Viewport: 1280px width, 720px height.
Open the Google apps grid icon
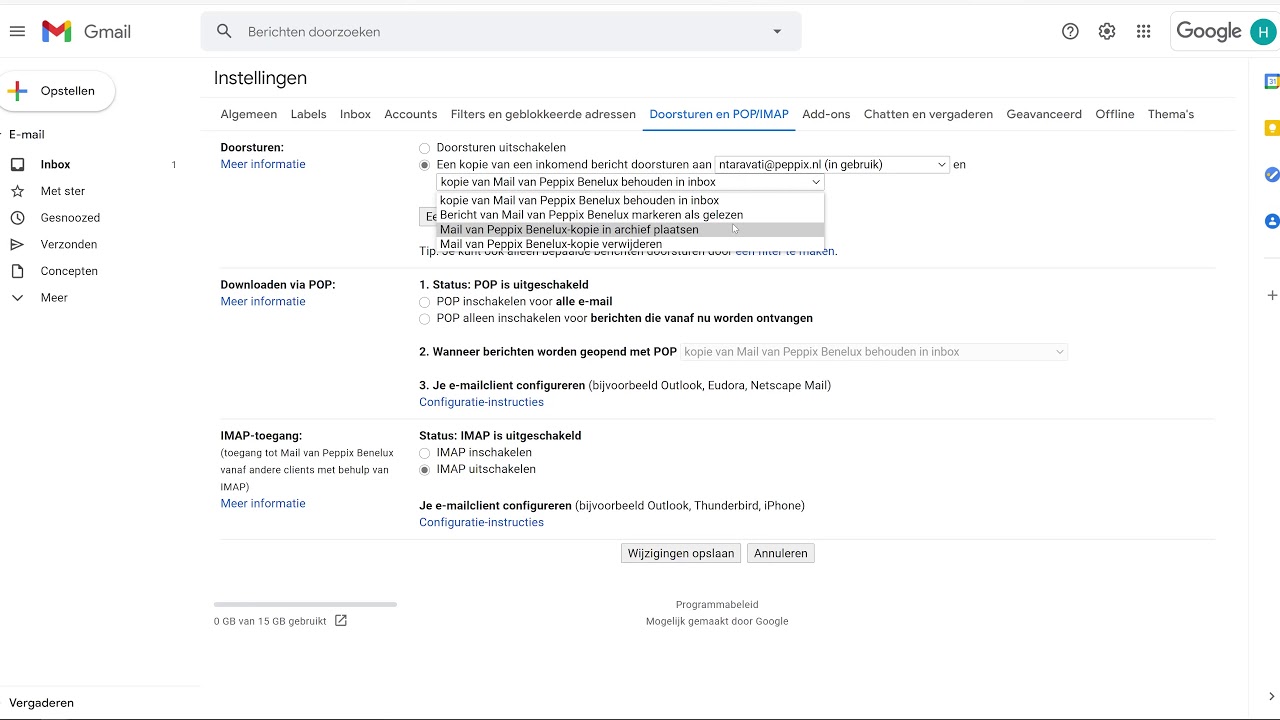point(1144,32)
